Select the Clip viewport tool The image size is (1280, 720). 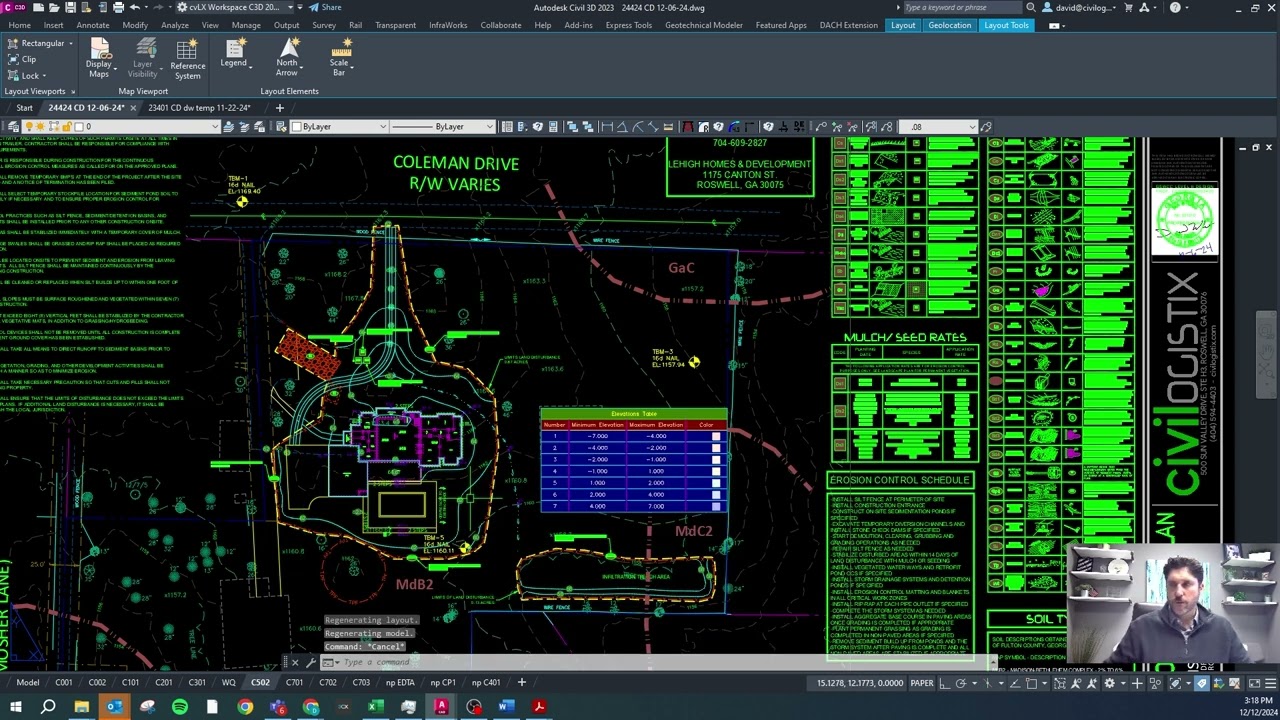[x=21, y=59]
